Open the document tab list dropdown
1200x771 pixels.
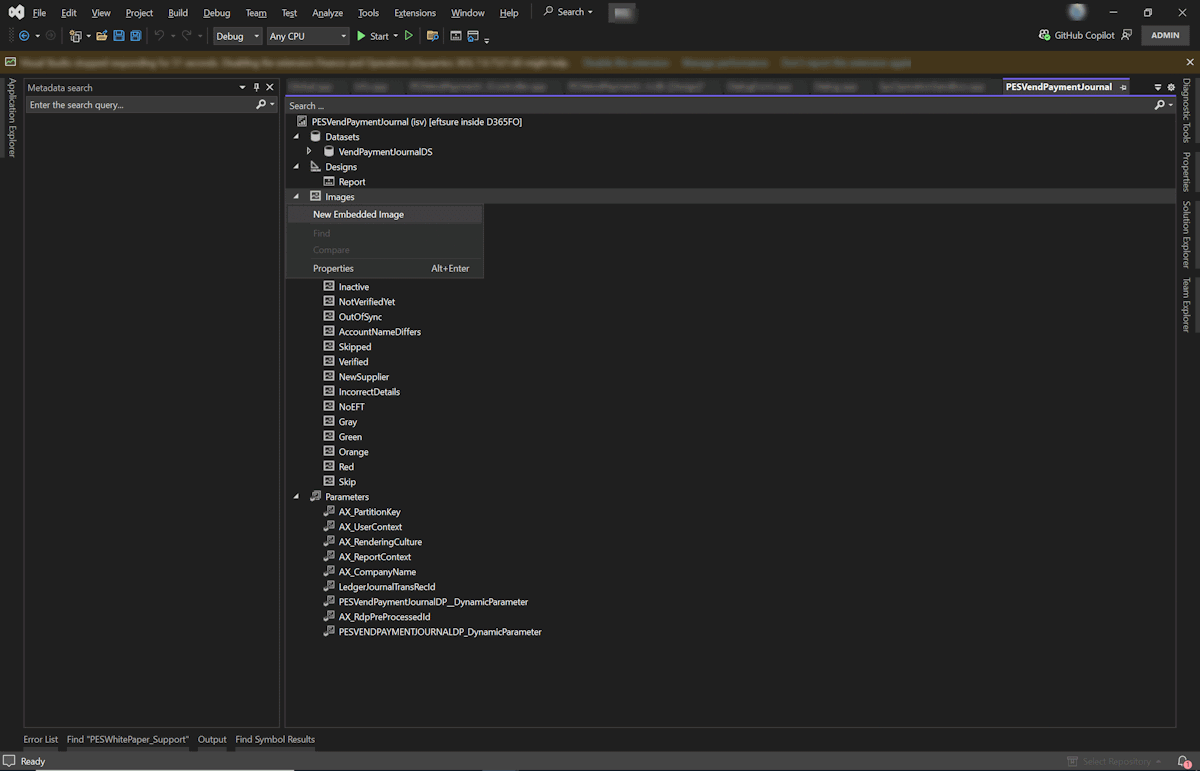click(x=1158, y=87)
